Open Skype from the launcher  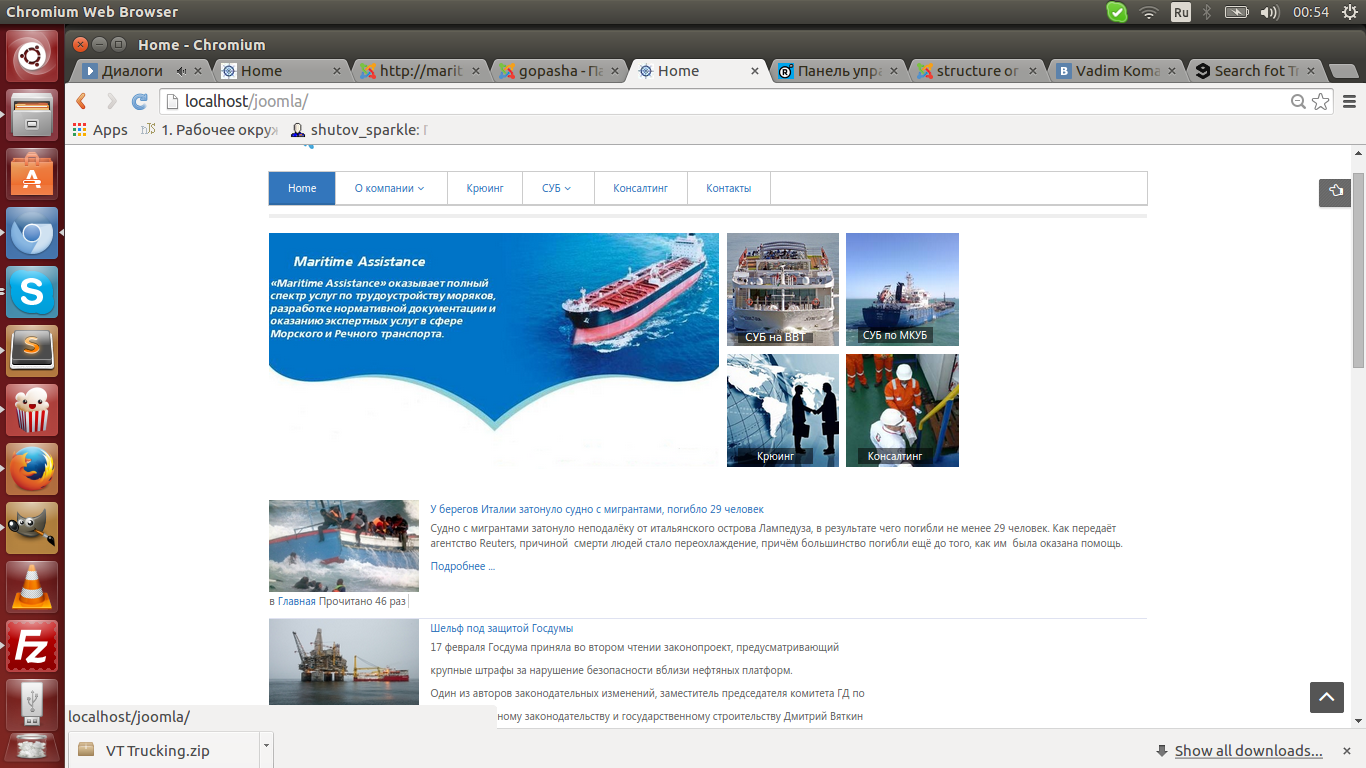coord(33,292)
